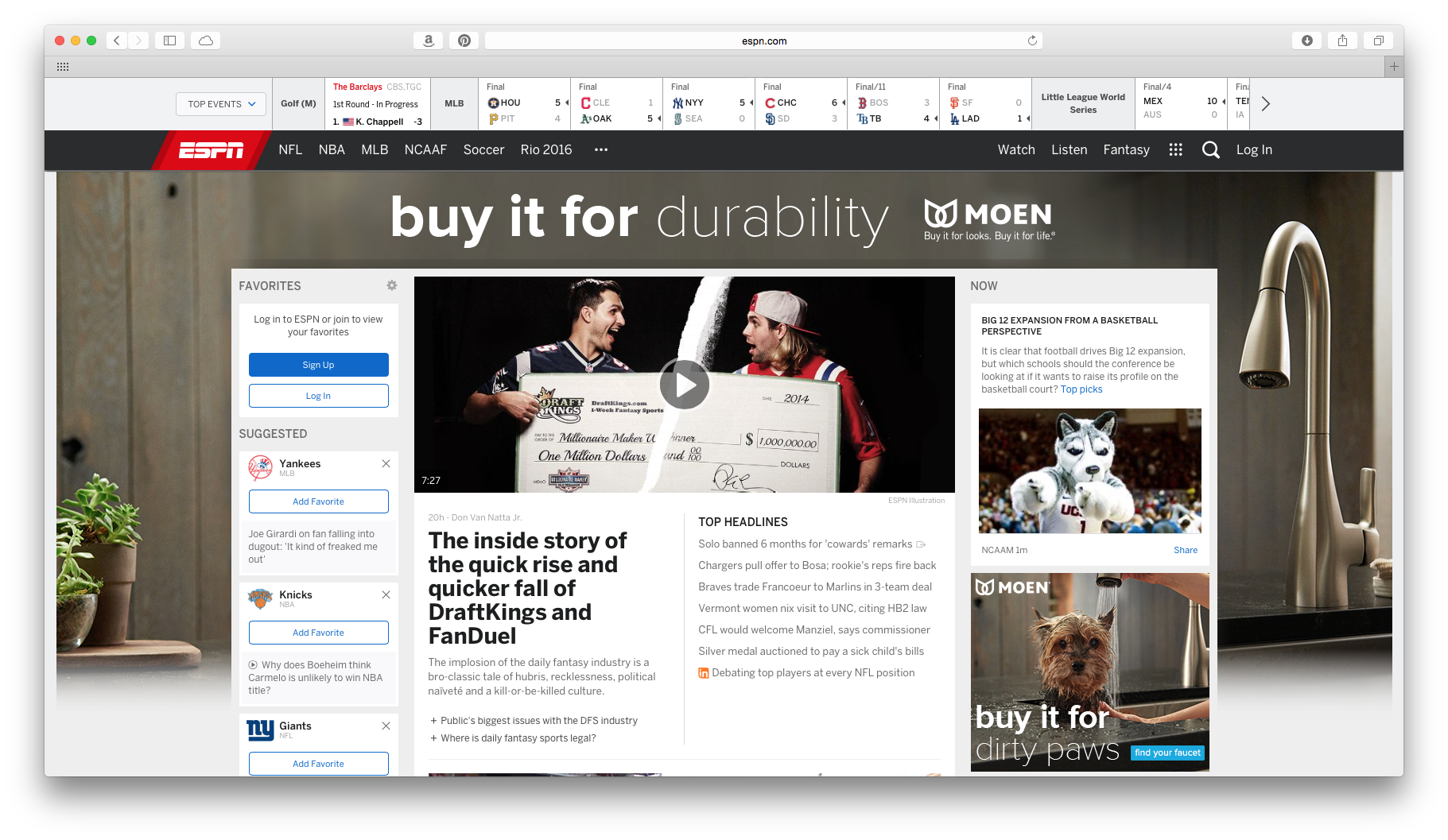The height and width of the screenshot is (840, 1448).
Task: Click the right chevron to see more scores
Action: coord(1264,103)
